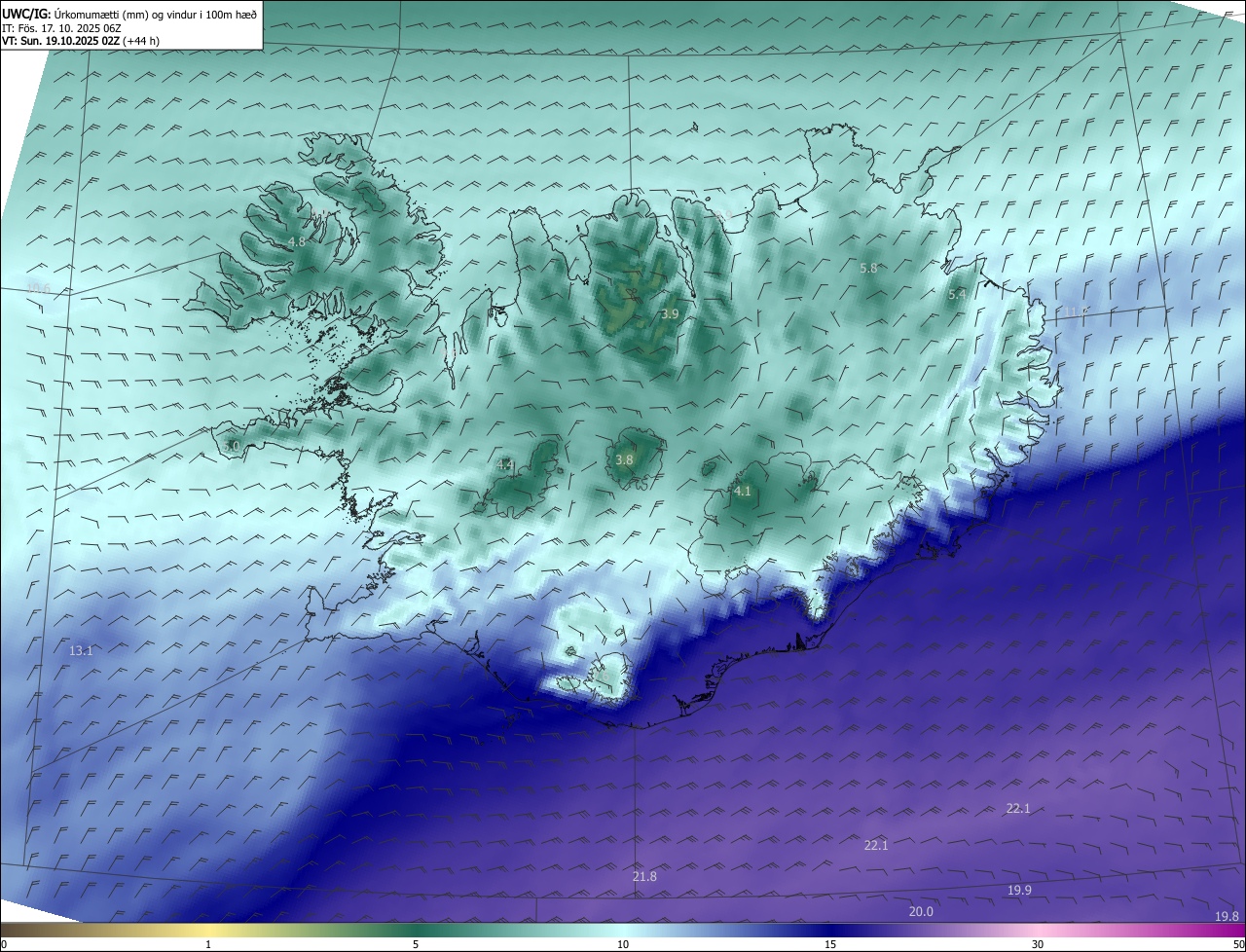Screen dimensions: 1246x952
Task: Click the 15 tick on the color scale
Action: 830,944
